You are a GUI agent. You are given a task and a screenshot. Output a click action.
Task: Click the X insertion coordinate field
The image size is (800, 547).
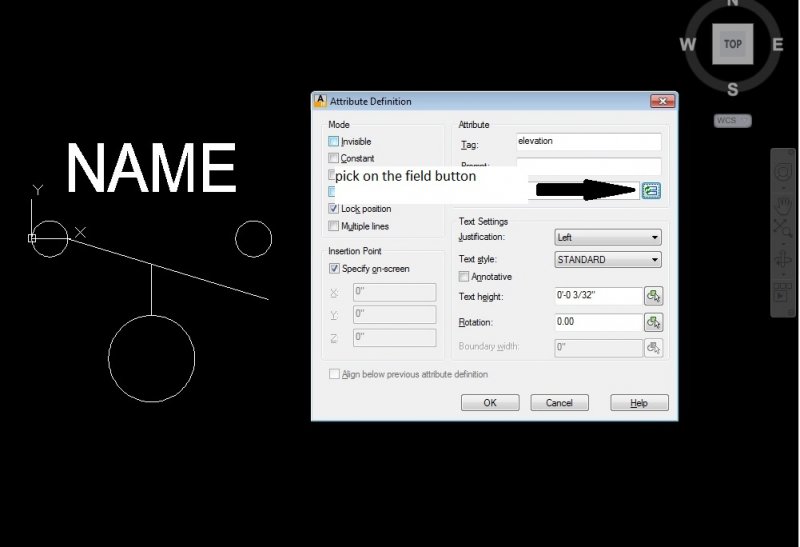(394, 292)
